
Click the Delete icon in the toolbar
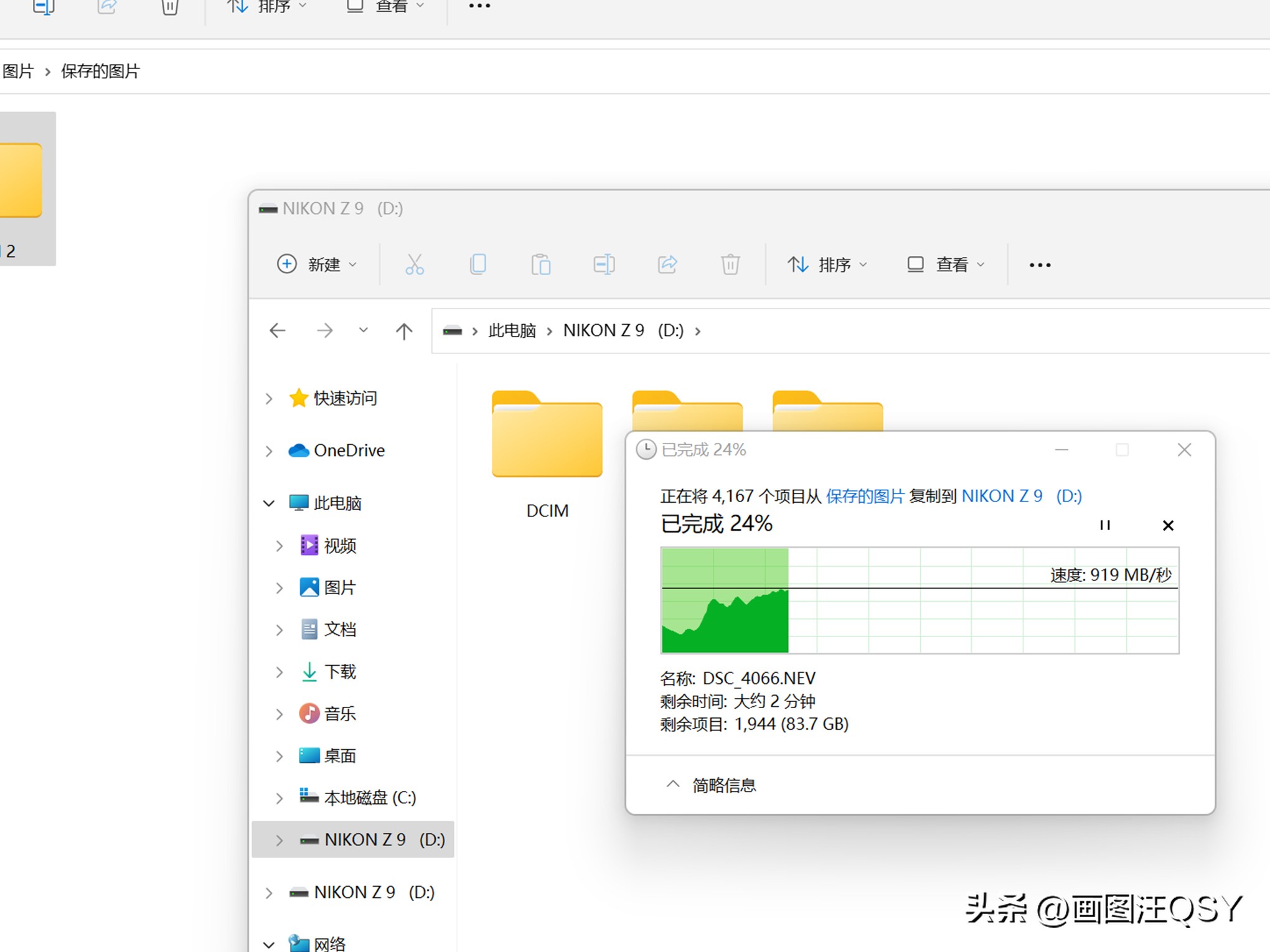tap(730, 264)
